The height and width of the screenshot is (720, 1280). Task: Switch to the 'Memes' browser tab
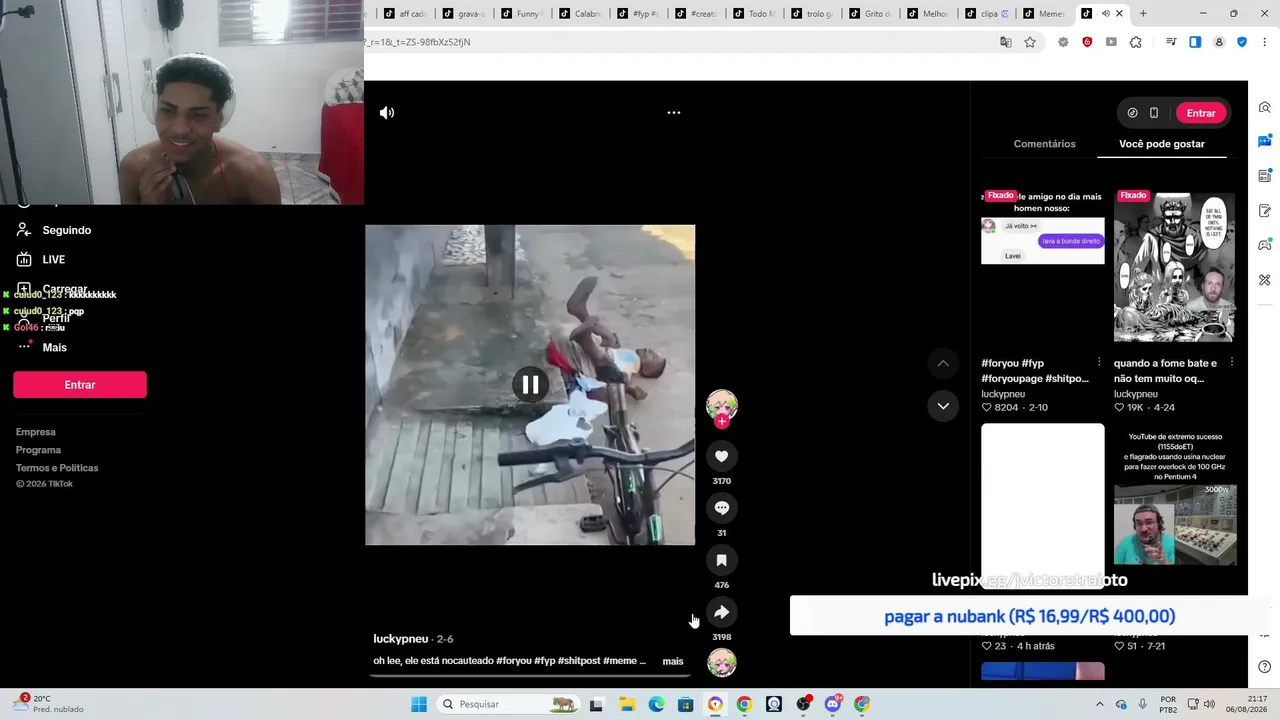click(1043, 14)
